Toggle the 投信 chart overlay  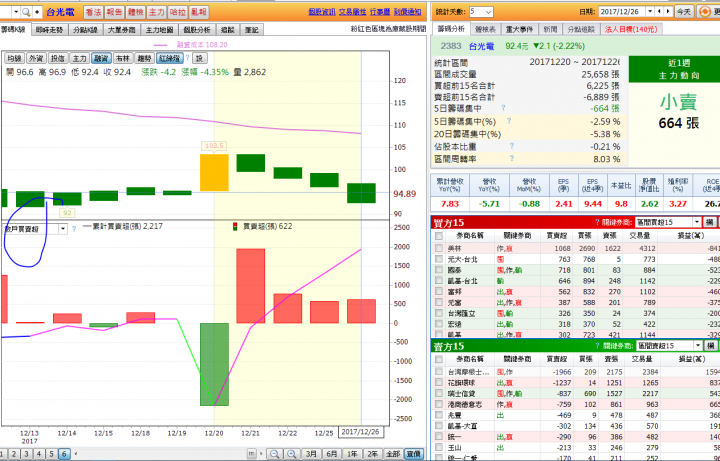[x=58, y=58]
